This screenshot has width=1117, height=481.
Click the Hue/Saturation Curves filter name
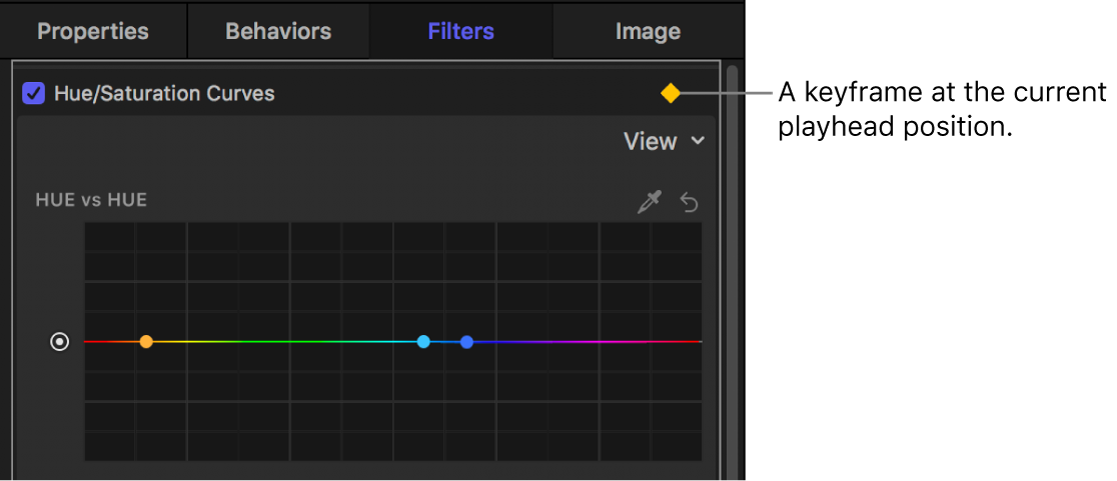pyautogui.click(x=164, y=94)
